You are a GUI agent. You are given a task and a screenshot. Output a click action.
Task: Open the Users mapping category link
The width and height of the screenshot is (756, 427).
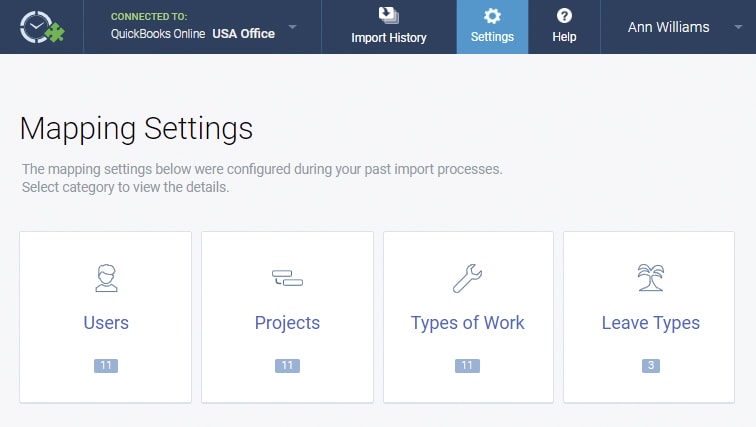(x=106, y=322)
